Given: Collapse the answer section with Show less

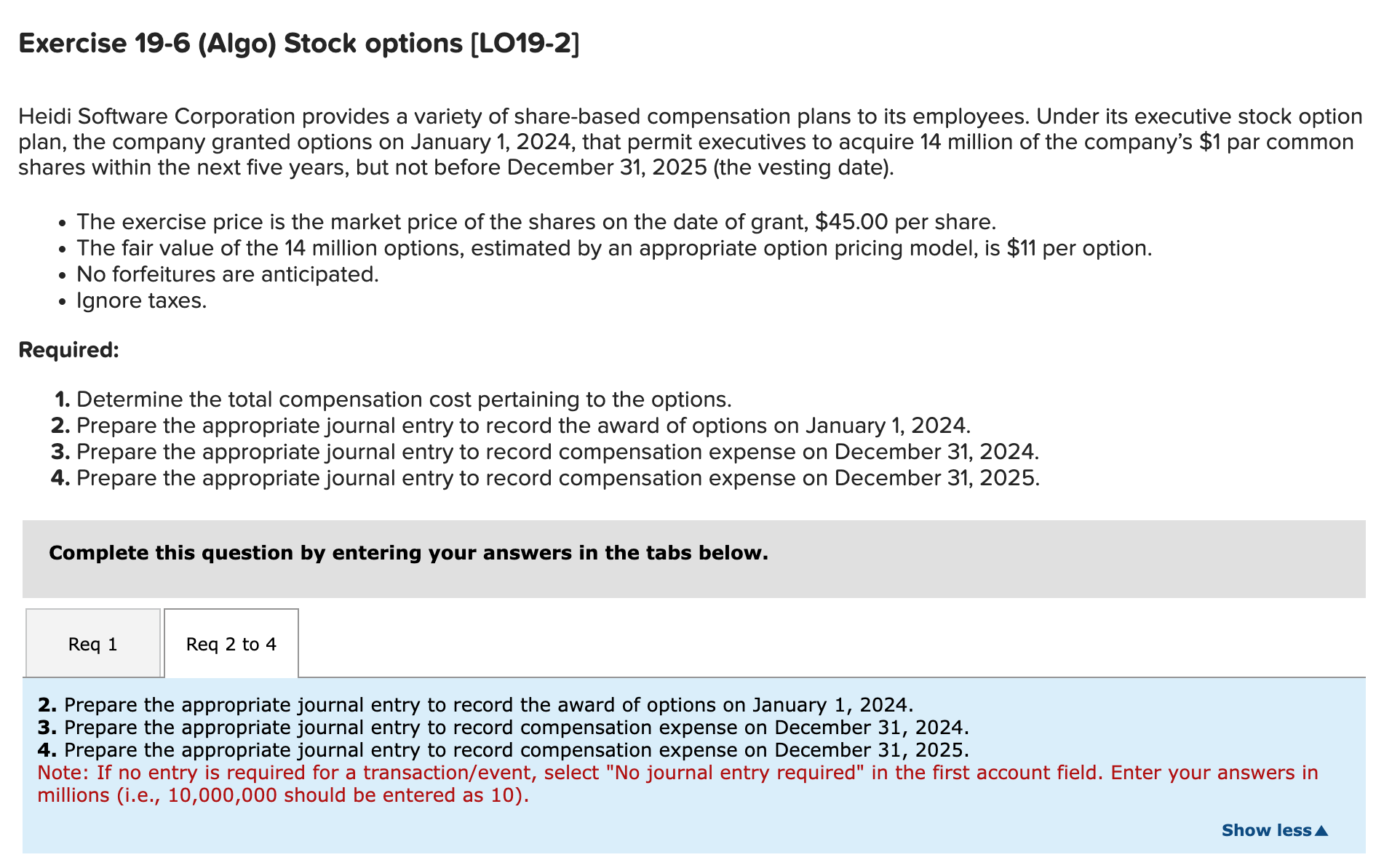Looking at the screenshot, I should [x=1266, y=829].
